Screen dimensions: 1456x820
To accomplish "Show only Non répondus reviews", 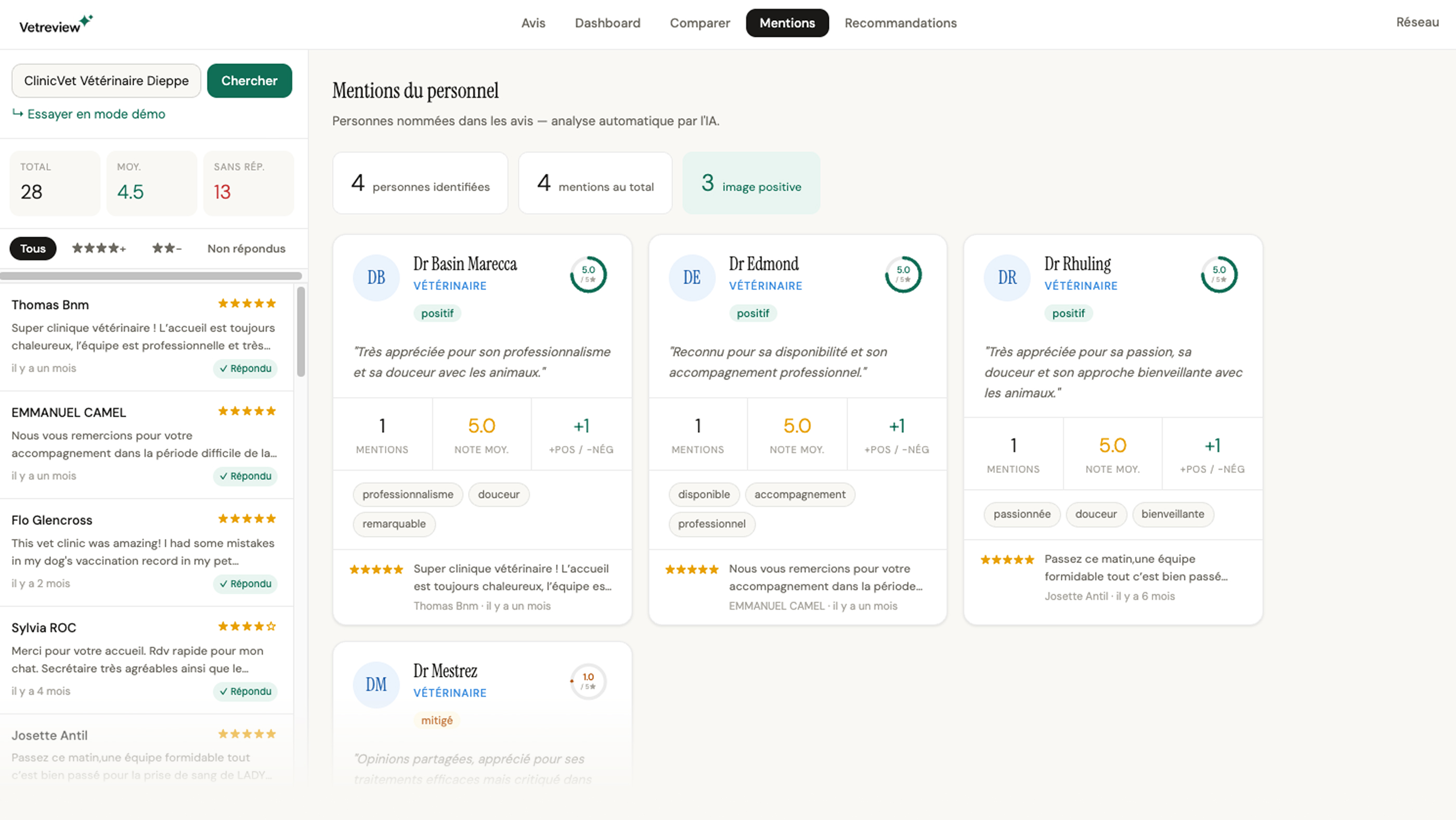I will click(x=246, y=248).
